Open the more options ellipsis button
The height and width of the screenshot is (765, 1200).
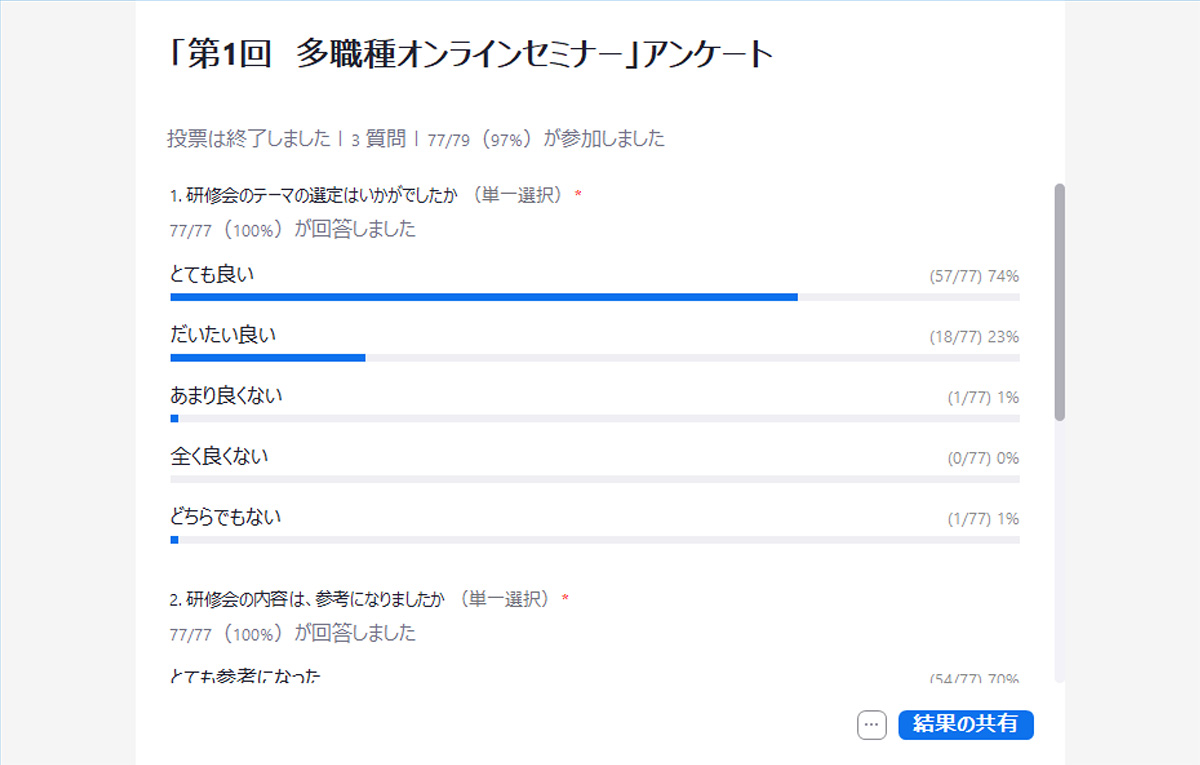(x=872, y=726)
